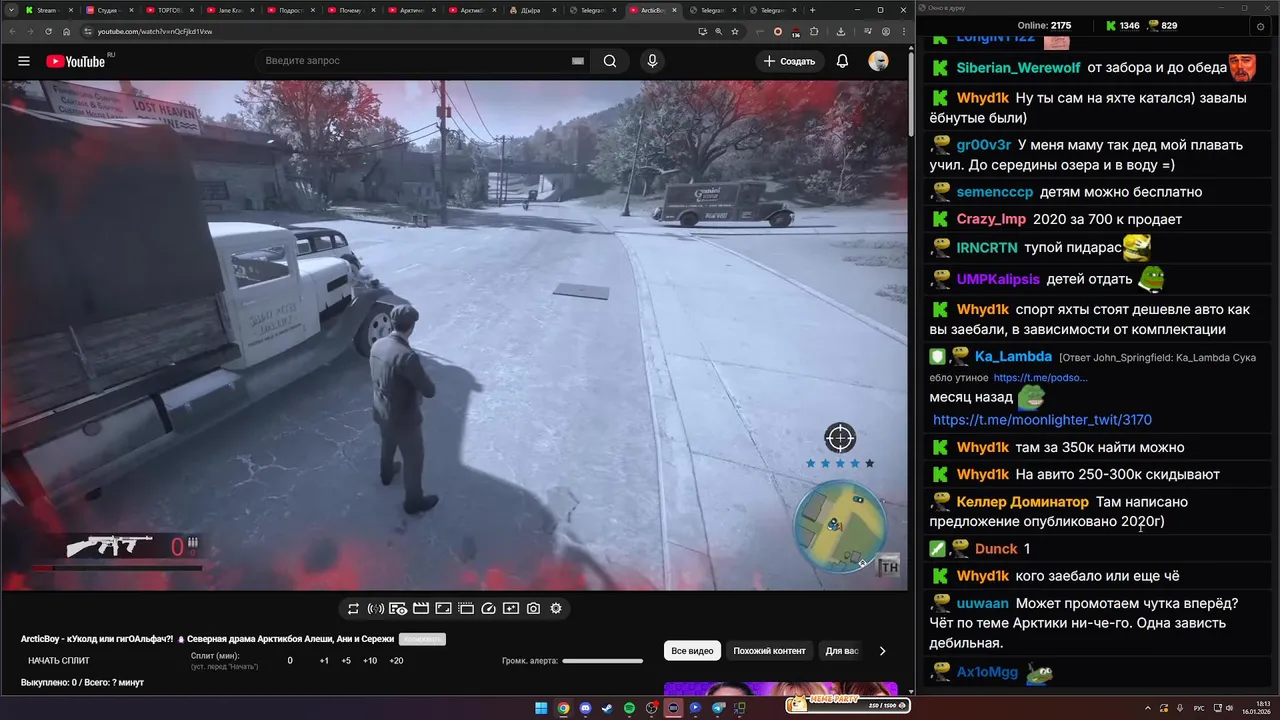Open Discord from the taskbar
This screenshot has height=720, width=1280.
point(585,708)
